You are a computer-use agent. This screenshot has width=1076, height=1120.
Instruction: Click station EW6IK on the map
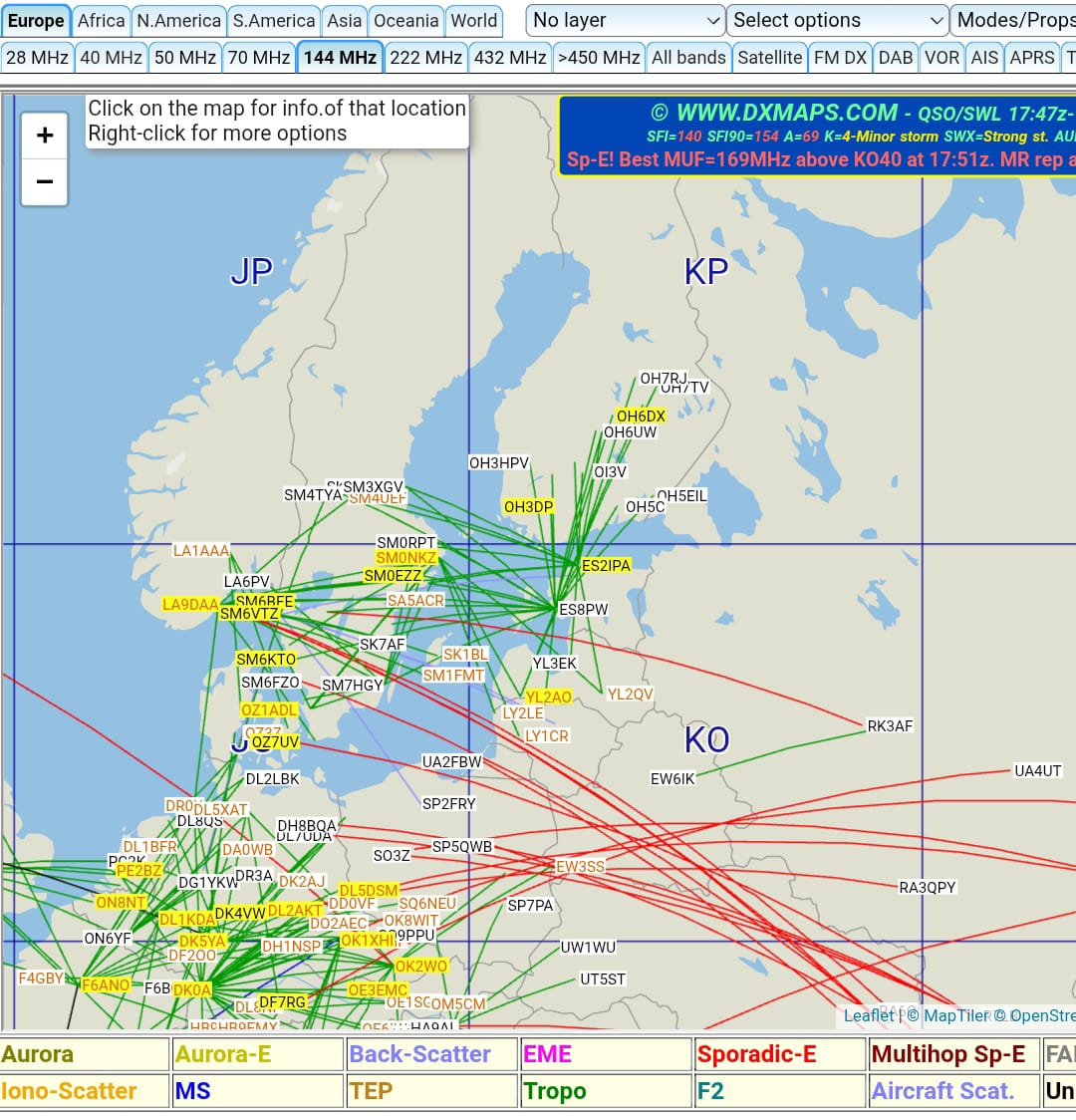click(672, 778)
